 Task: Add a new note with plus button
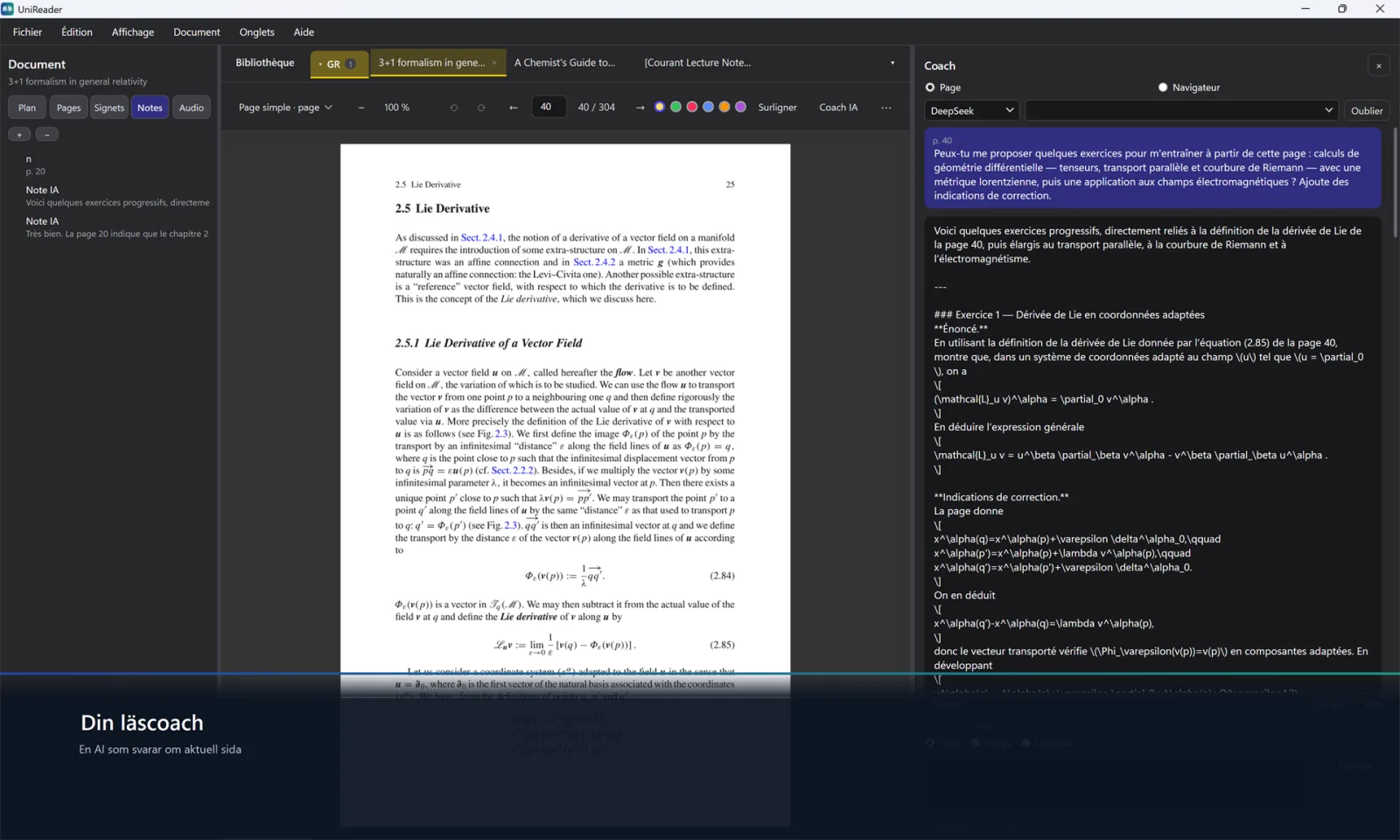pos(19,134)
